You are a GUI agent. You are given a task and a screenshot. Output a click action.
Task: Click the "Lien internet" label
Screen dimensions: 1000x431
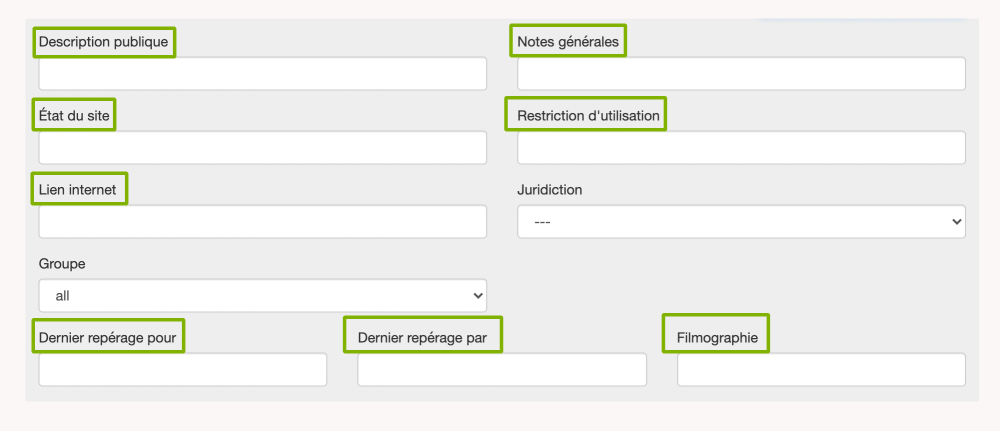tap(78, 189)
